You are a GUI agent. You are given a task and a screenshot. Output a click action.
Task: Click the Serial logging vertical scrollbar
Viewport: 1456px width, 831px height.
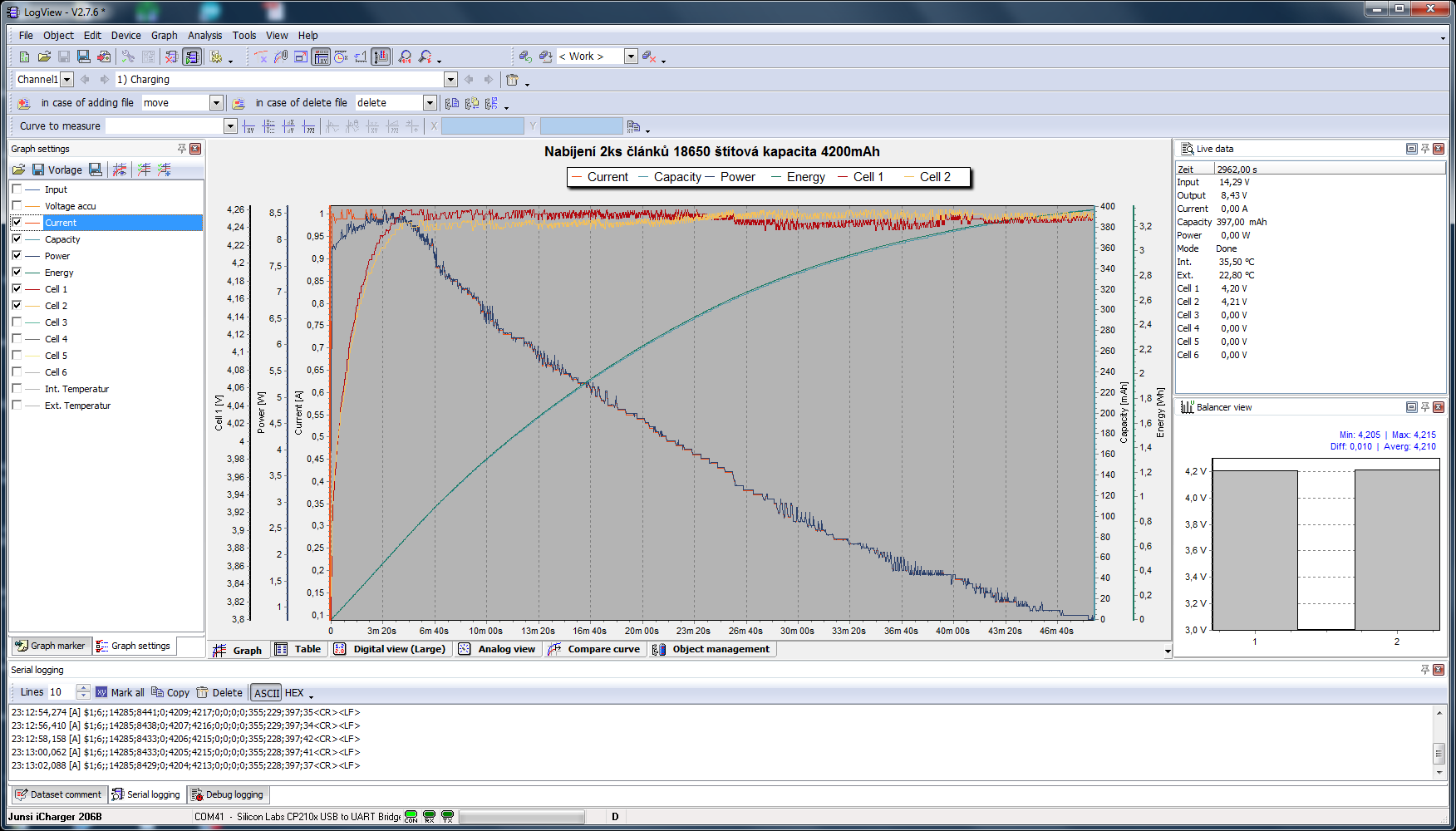click(x=1439, y=752)
